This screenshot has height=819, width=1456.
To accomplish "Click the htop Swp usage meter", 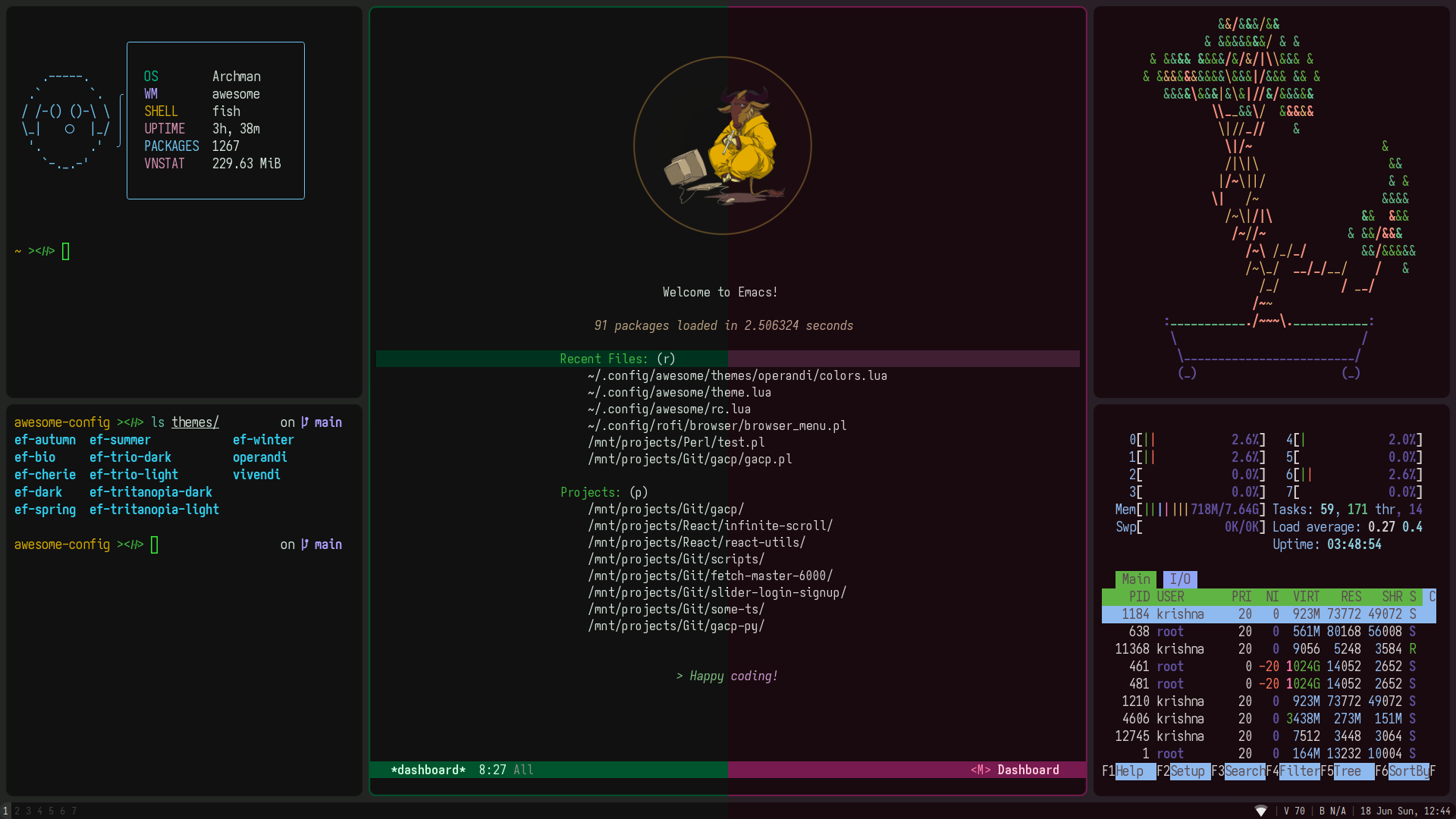I will [x=1191, y=527].
